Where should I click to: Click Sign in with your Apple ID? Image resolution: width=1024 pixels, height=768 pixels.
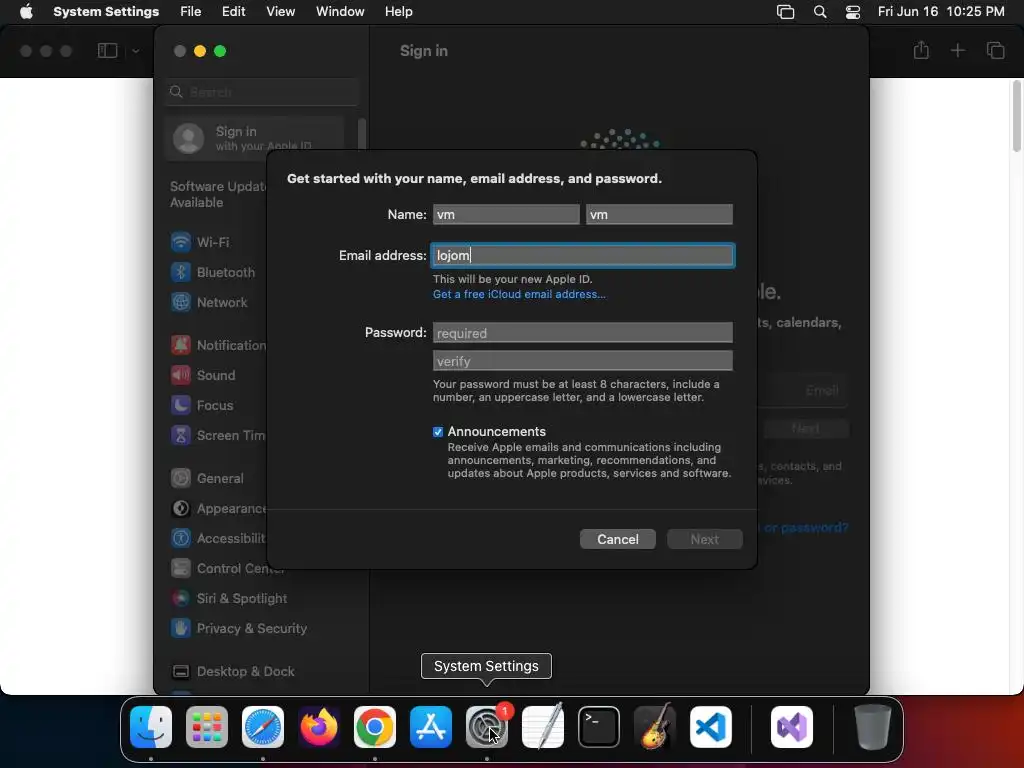coord(255,138)
